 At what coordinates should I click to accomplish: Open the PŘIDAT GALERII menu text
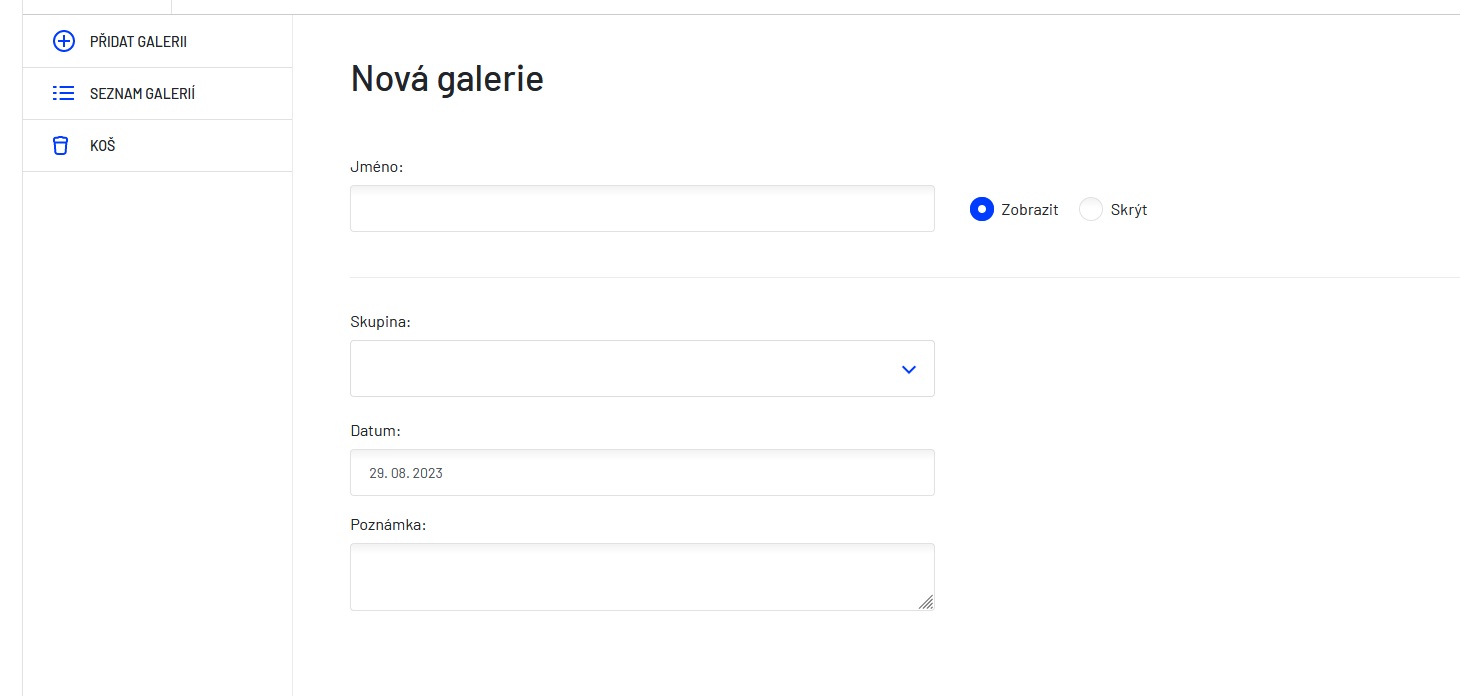(139, 42)
